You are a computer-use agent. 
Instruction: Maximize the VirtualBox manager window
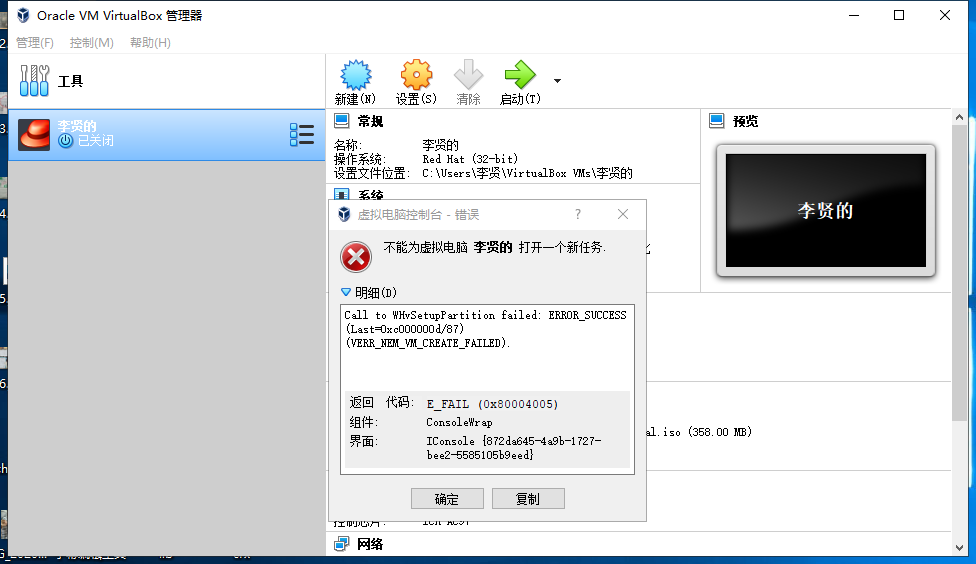point(899,15)
